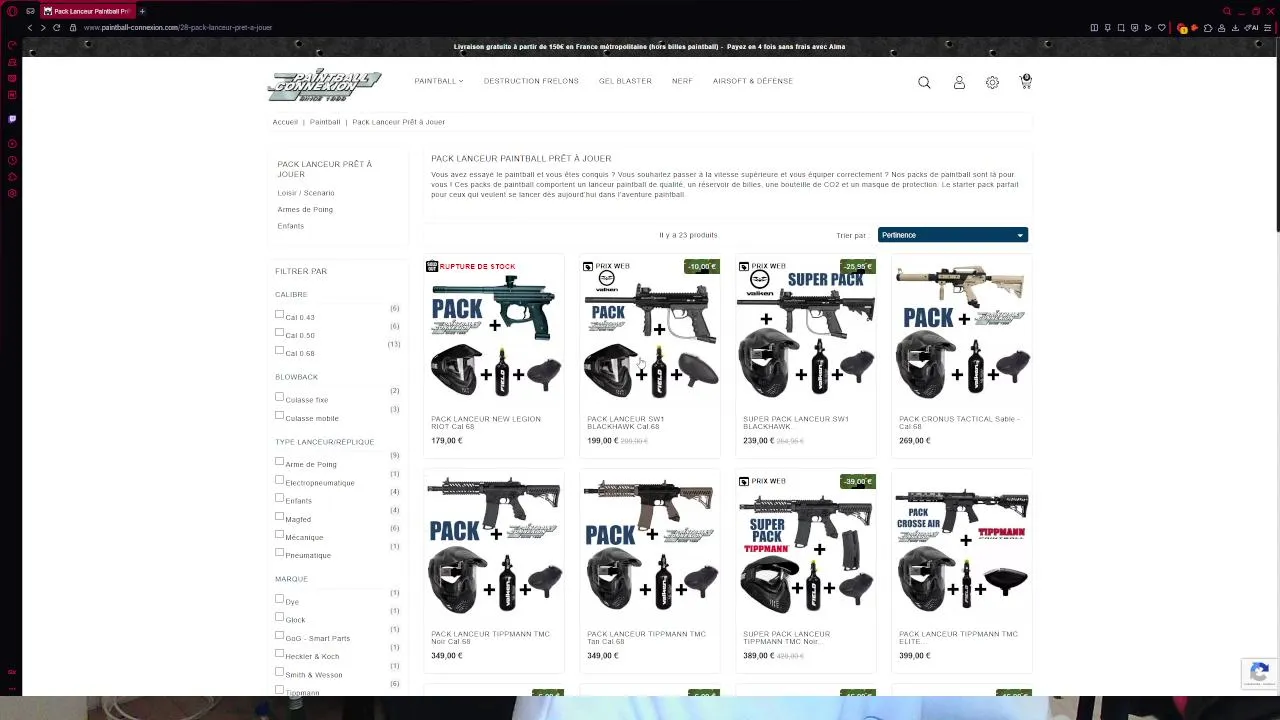Reload the page with refresh icon
The height and width of the screenshot is (720, 1280).
click(56, 27)
